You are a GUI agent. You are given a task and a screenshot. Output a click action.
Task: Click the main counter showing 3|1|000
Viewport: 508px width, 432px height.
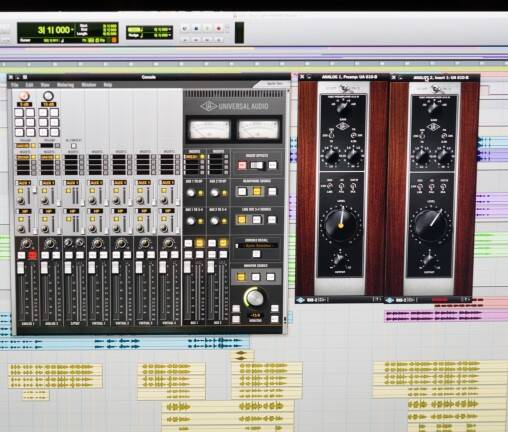53,30
